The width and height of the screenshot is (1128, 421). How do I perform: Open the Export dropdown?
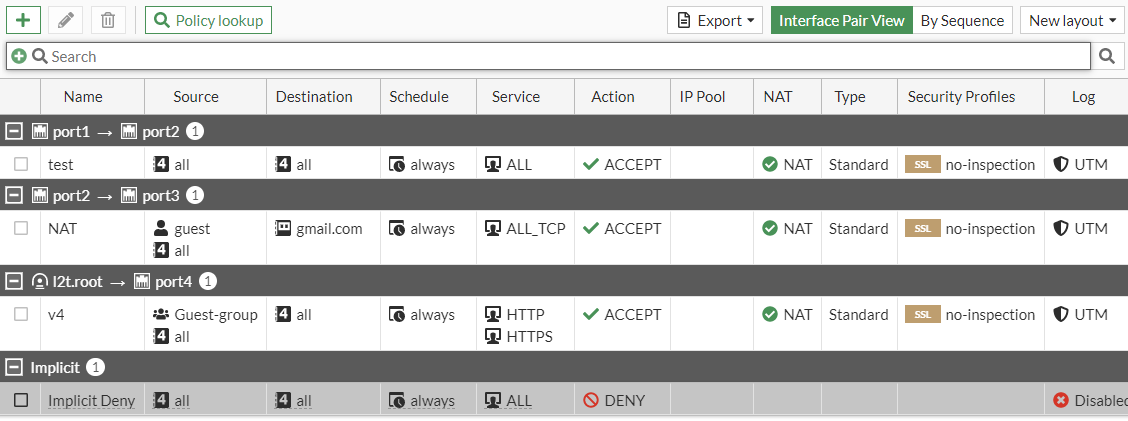pos(715,20)
